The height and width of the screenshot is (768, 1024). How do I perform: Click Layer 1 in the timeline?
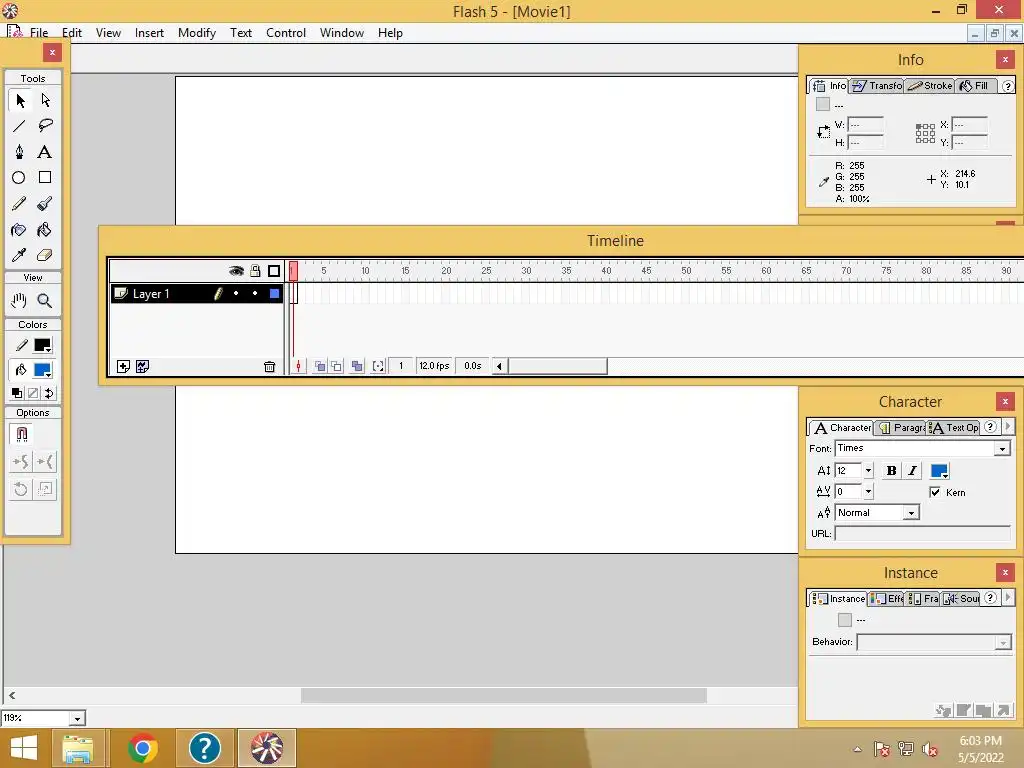point(151,294)
